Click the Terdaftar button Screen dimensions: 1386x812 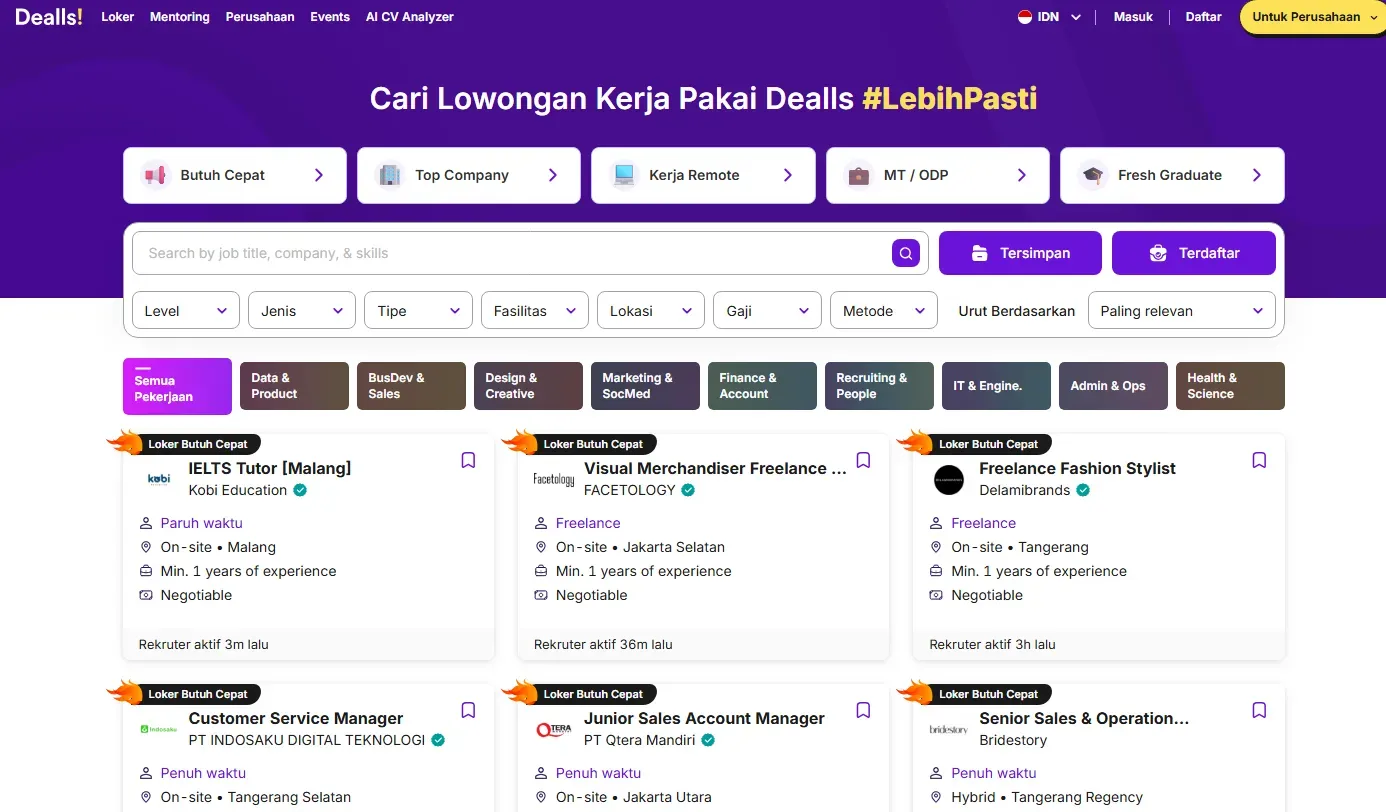click(x=1194, y=253)
